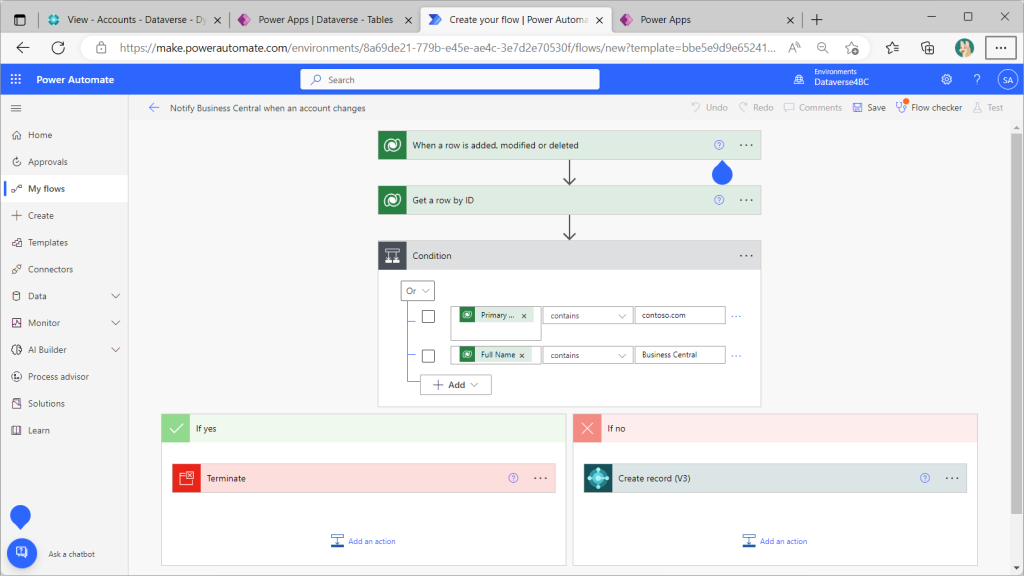
Task: Go to Home in the sidebar
Action: click(64, 135)
